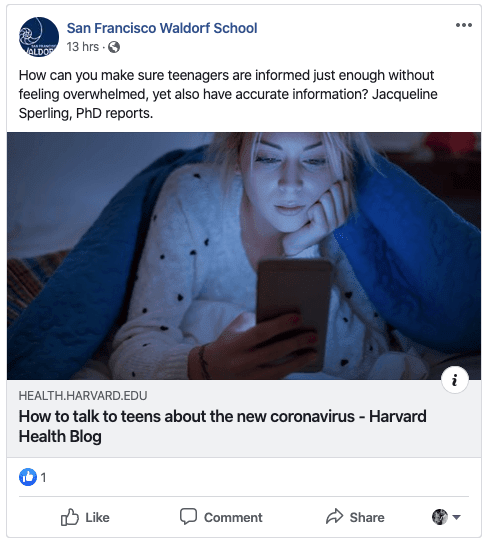Click the Like thumbs-up outline icon
The height and width of the screenshot is (544, 489).
click(x=70, y=517)
